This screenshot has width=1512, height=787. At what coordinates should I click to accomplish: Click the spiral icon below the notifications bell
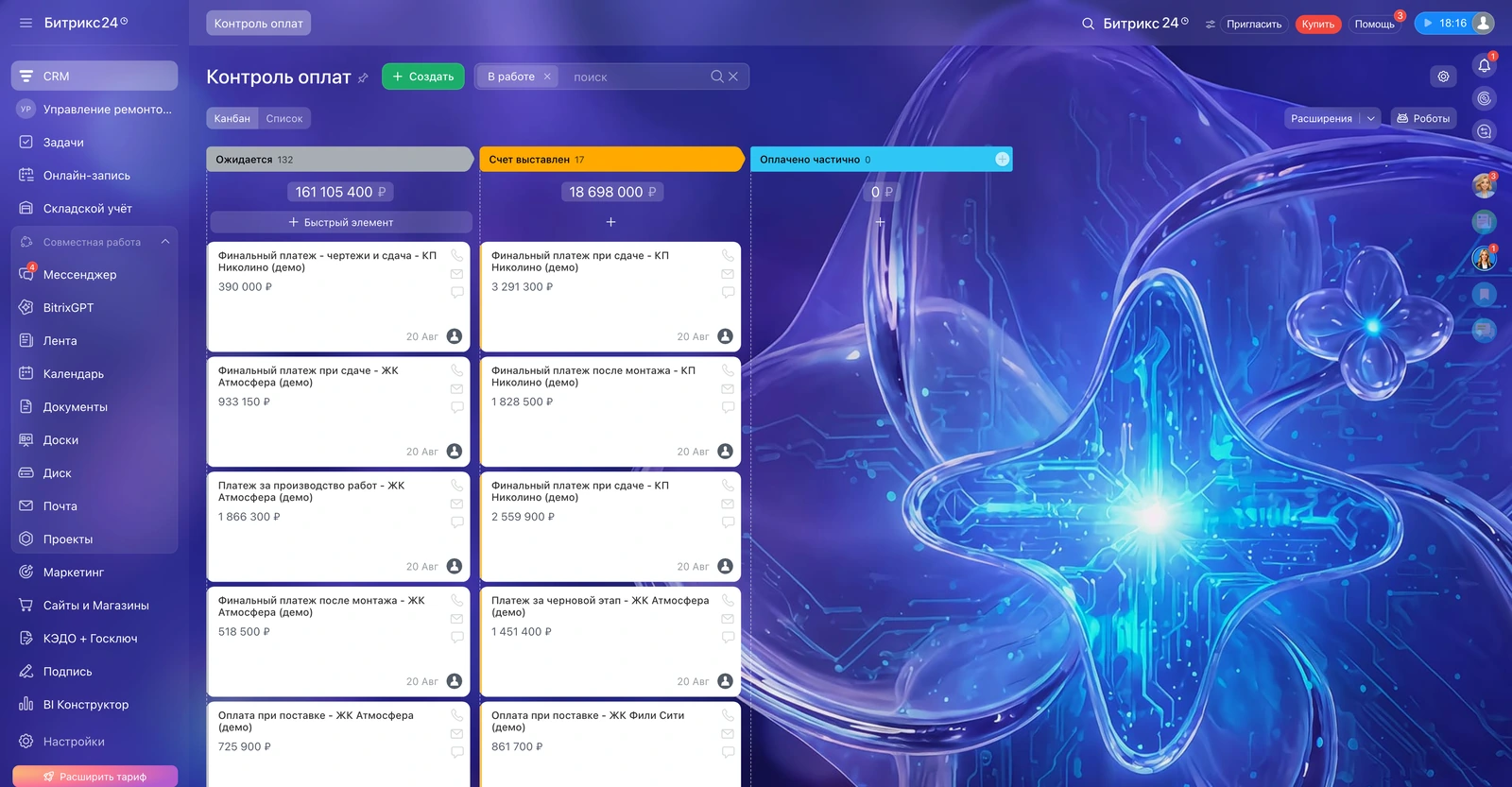pyautogui.click(x=1485, y=98)
